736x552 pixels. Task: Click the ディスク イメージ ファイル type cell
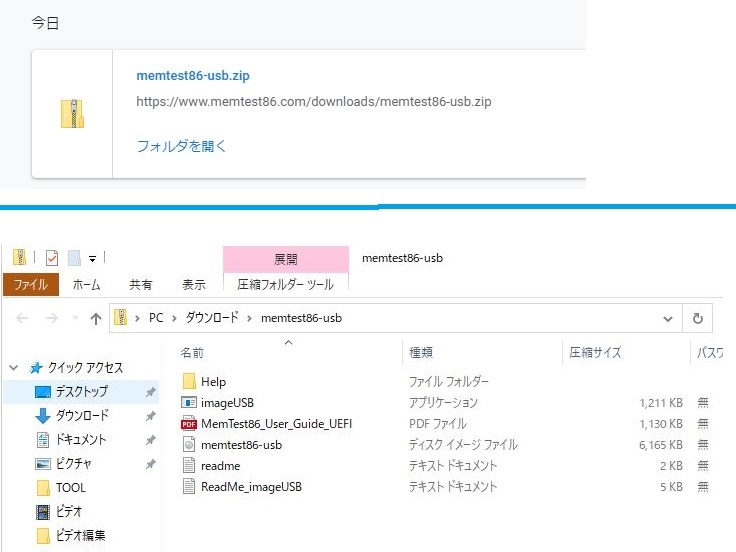463,445
